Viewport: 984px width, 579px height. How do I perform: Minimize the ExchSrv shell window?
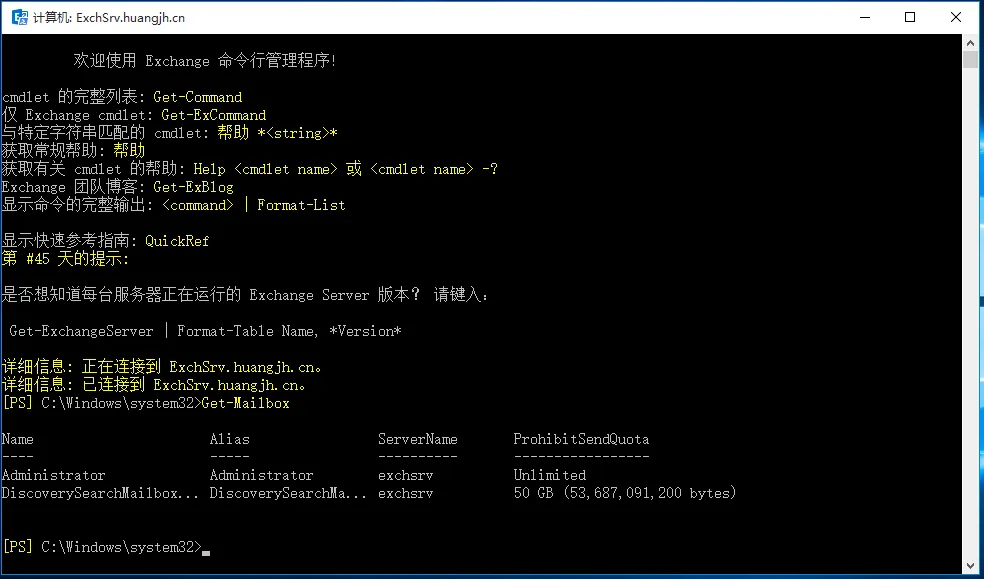click(x=865, y=18)
